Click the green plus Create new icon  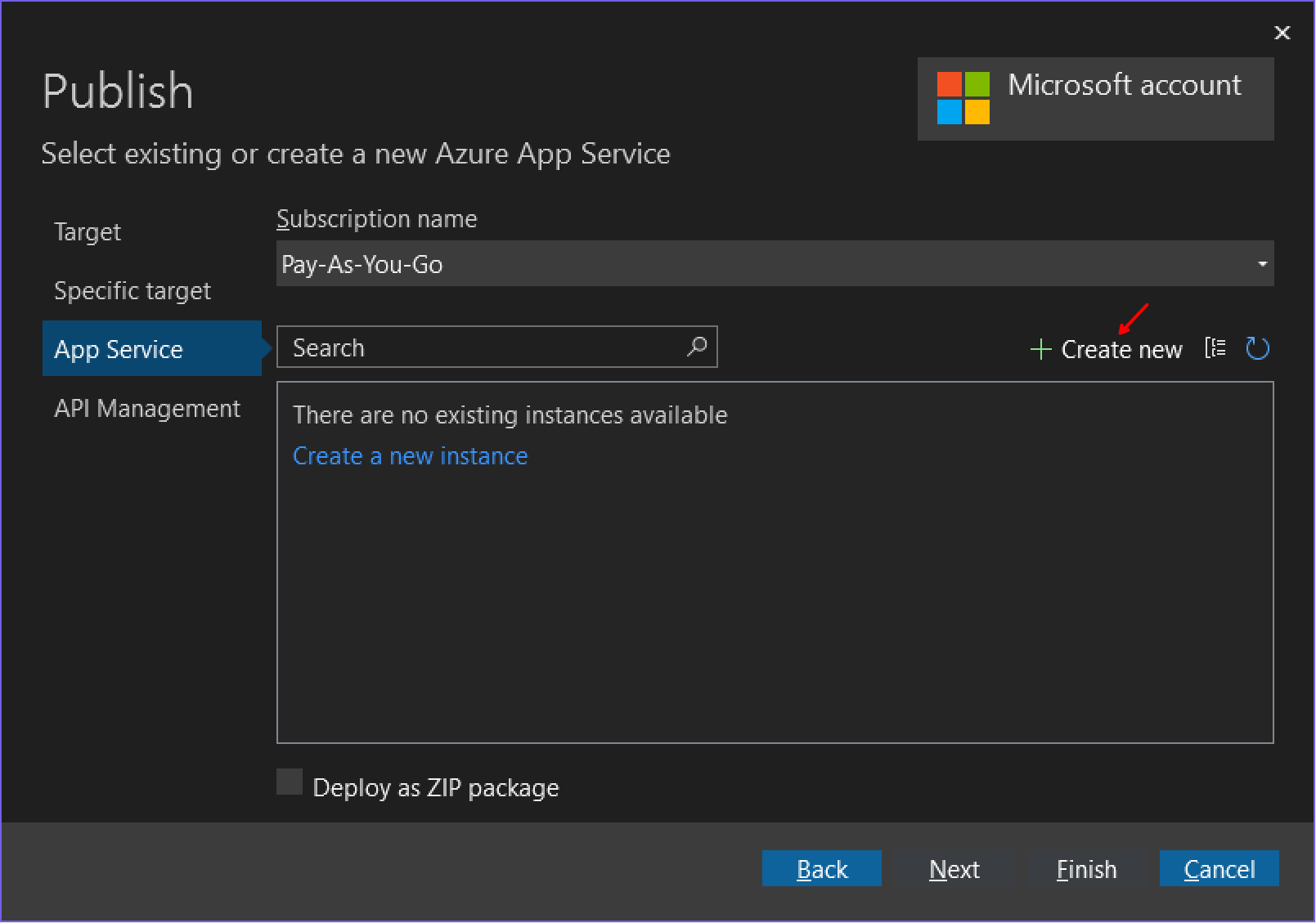click(1040, 350)
